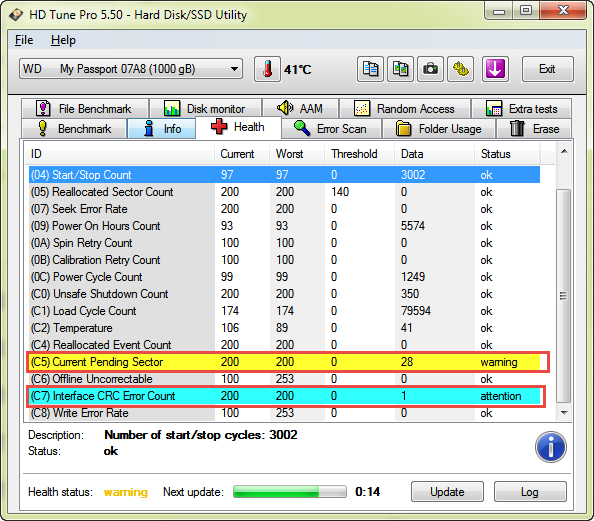Screen dimensions: 594x521
Task: Switch to the Erase tab
Action: pos(534,129)
